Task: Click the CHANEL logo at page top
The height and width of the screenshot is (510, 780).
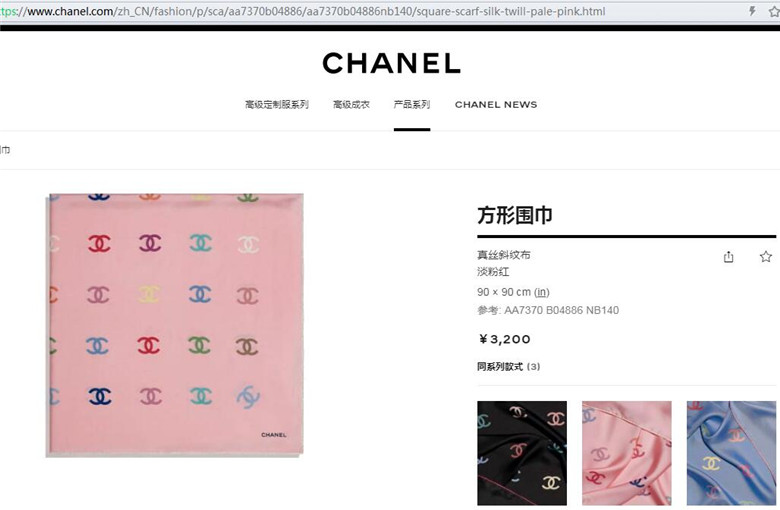Action: (391, 63)
